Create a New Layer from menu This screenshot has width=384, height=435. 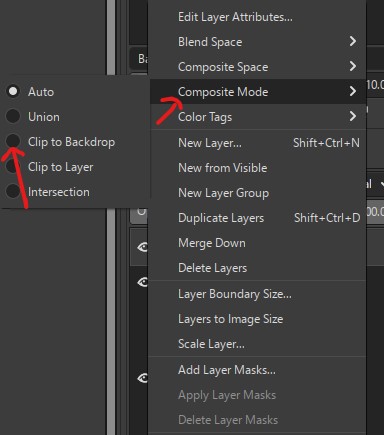(257, 143)
